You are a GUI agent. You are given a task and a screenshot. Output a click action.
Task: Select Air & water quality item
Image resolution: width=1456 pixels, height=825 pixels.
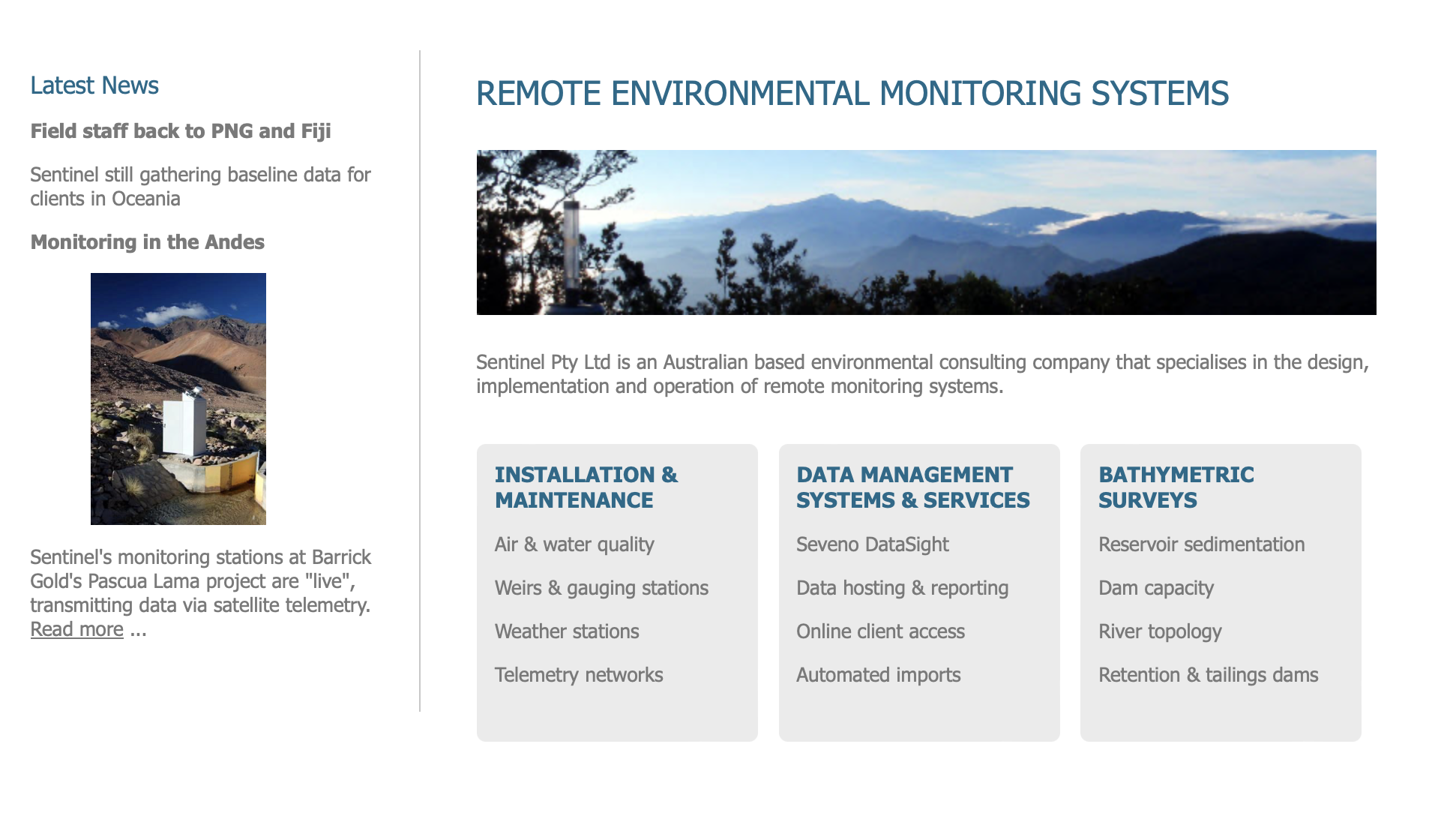click(574, 544)
